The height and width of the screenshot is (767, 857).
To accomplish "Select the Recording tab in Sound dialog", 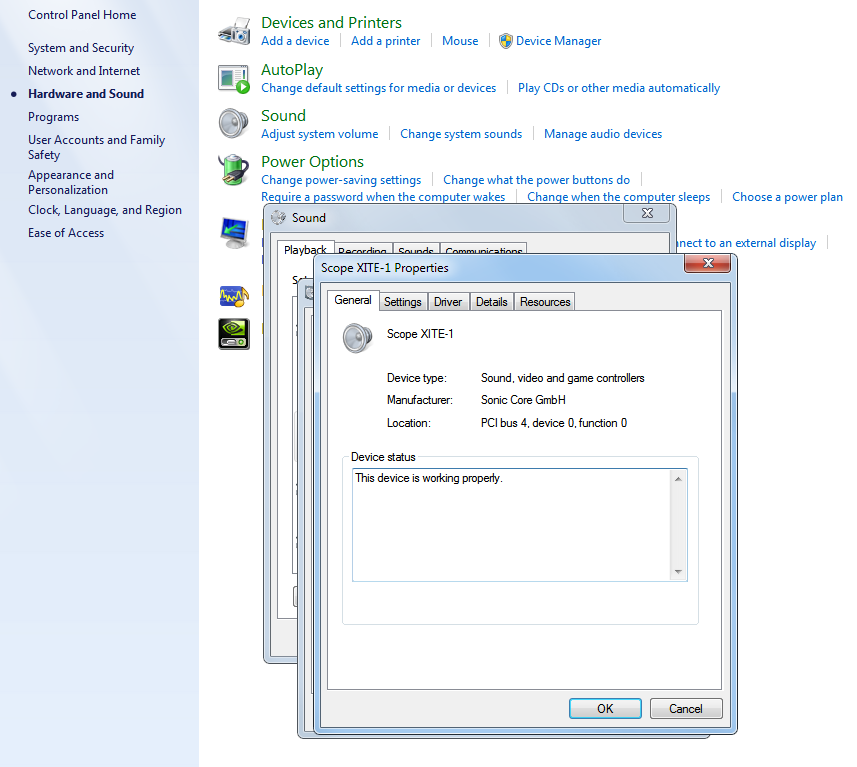I will [x=362, y=250].
